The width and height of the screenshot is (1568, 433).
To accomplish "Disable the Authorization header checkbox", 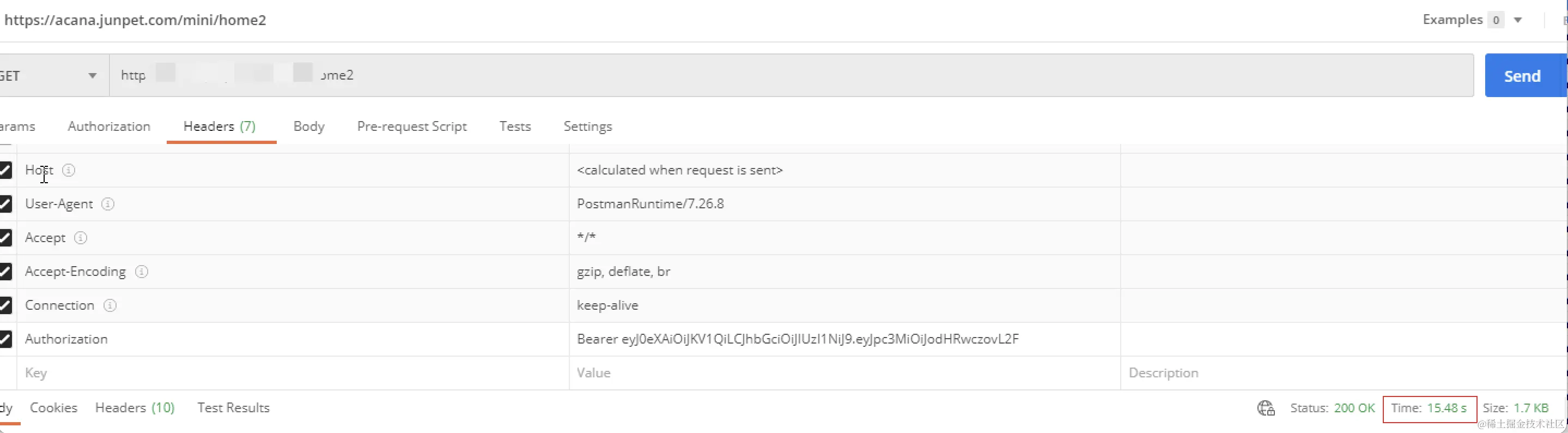I will (5, 339).
